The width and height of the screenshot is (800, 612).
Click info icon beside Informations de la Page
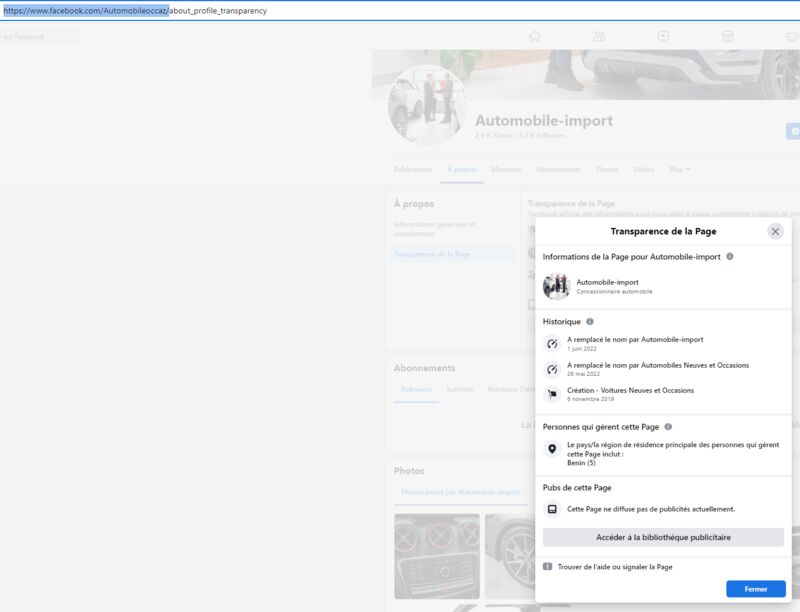[730, 257]
